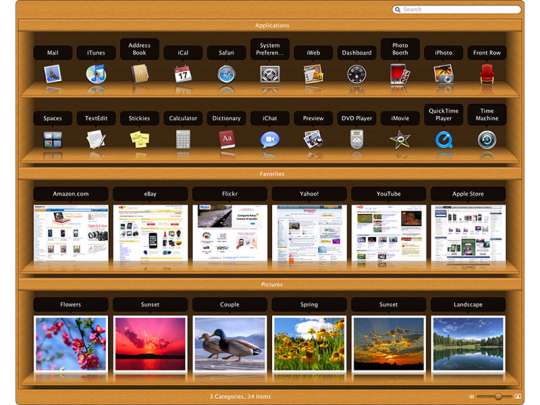The image size is (540, 405).
Task: Click the "Dictionary" name label
Action: (226, 118)
